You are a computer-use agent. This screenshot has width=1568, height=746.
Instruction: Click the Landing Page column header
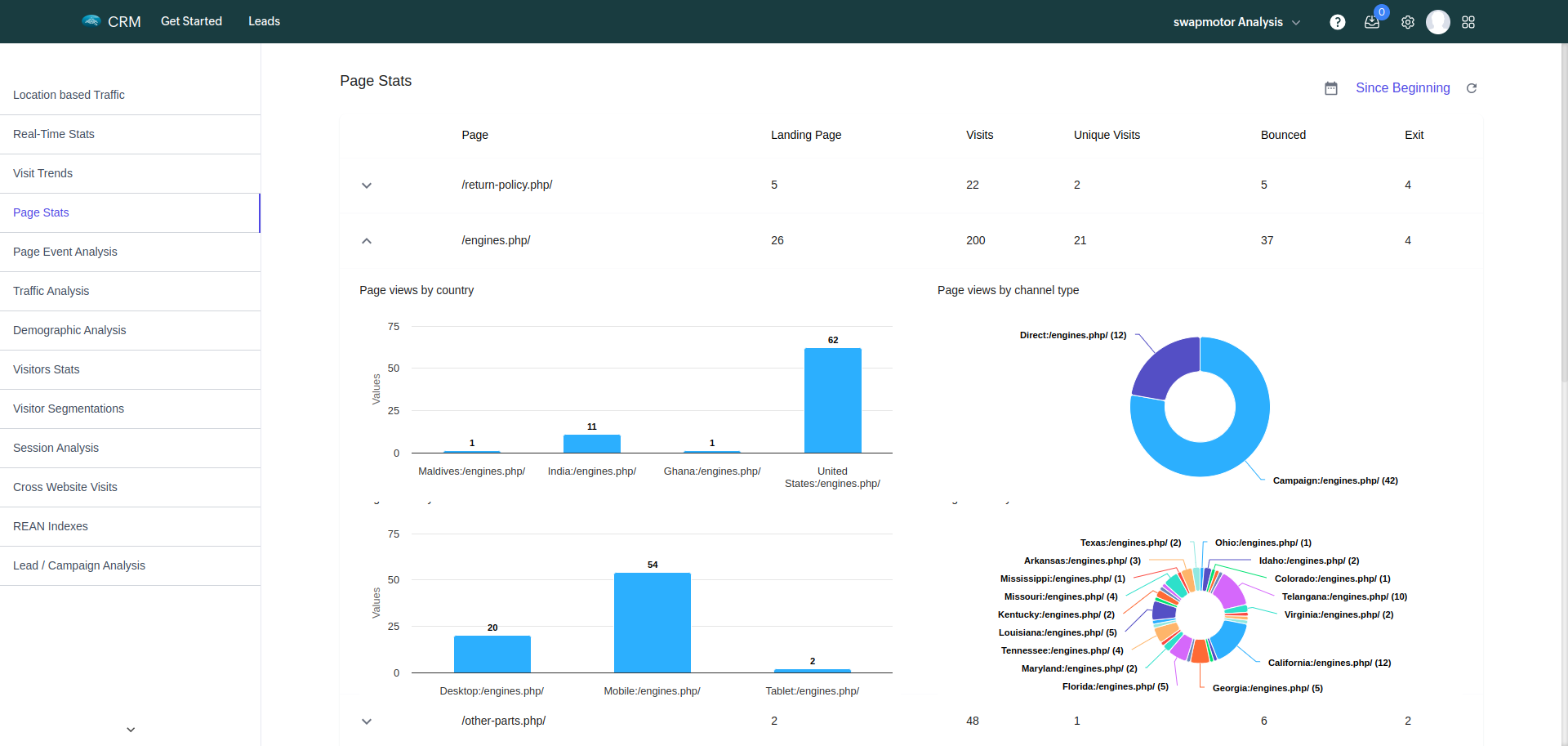point(806,135)
